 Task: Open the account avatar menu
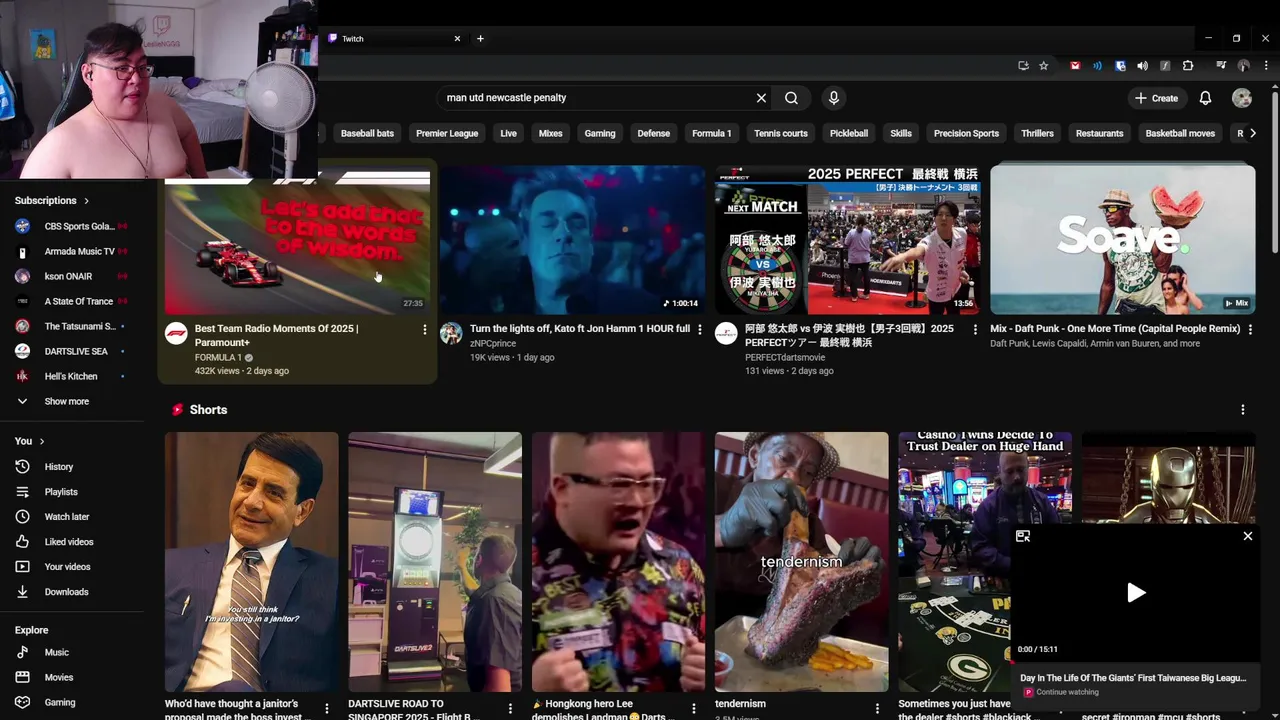pos(1242,98)
